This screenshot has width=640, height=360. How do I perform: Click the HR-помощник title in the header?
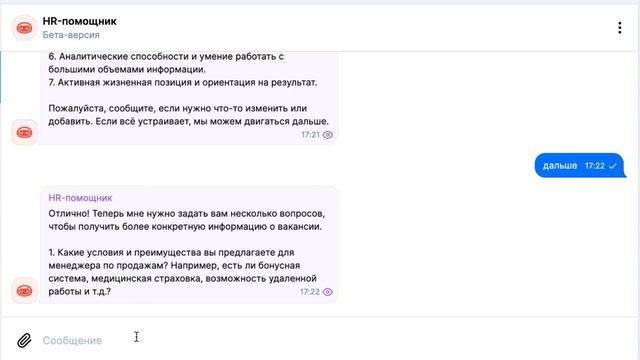coord(80,21)
